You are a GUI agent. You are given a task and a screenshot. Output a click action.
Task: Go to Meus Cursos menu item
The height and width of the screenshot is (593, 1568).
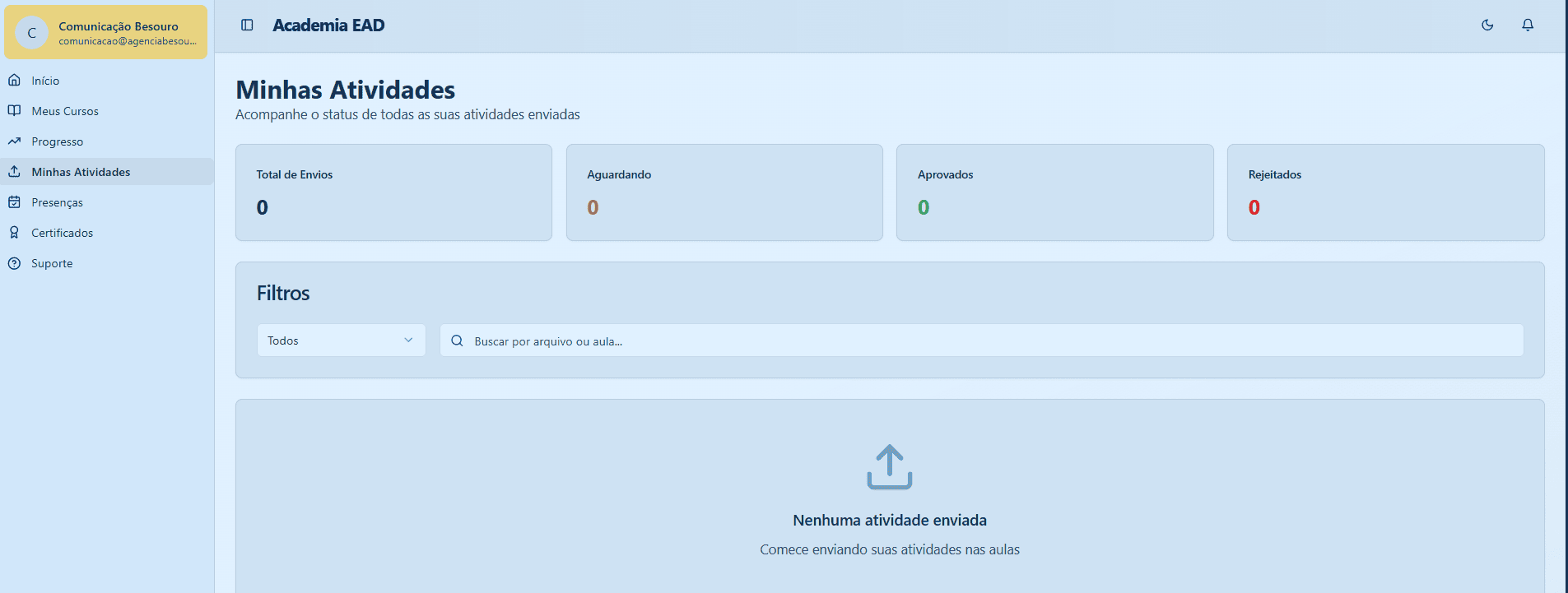(65, 111)
